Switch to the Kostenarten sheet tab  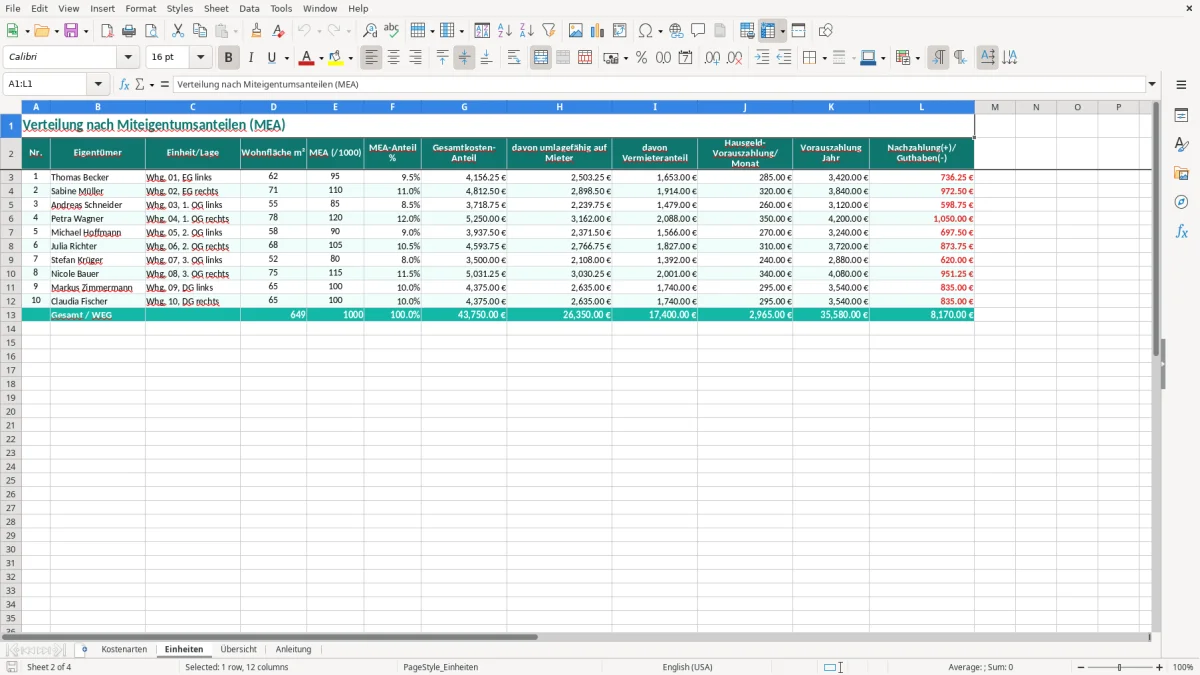pos(124,649)
